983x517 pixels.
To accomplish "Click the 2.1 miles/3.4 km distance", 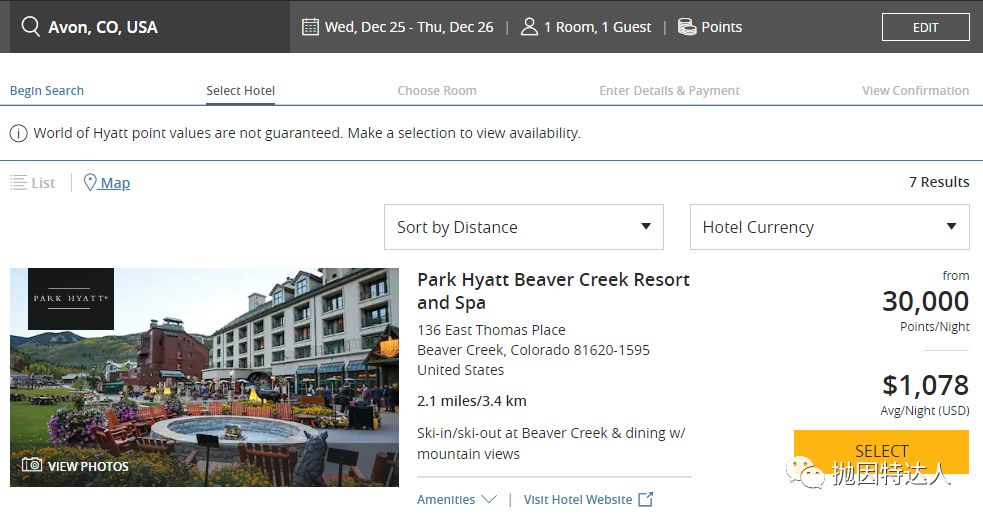I will click(472, 401).
